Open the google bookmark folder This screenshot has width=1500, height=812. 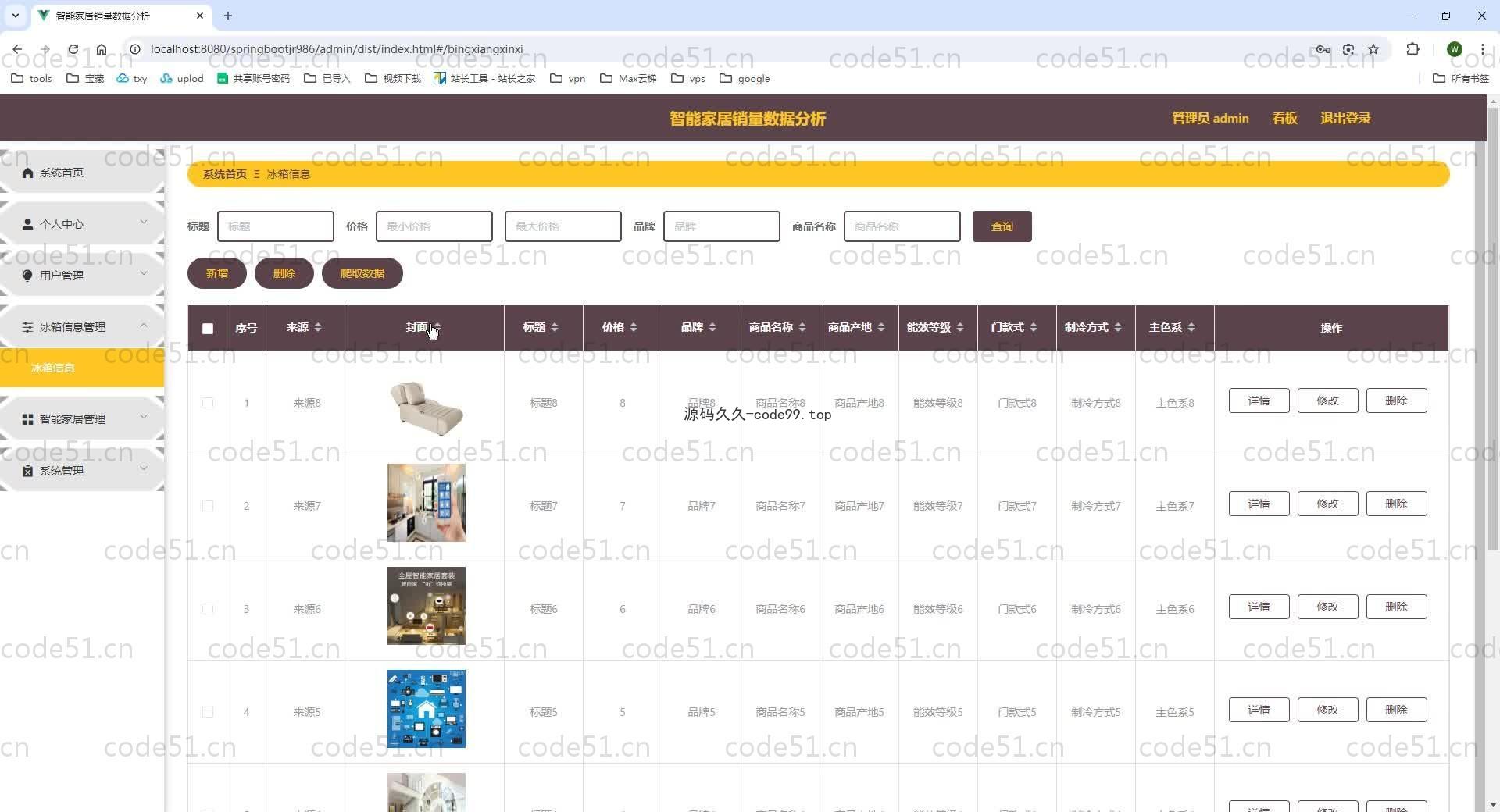click(x=745, y=78)
